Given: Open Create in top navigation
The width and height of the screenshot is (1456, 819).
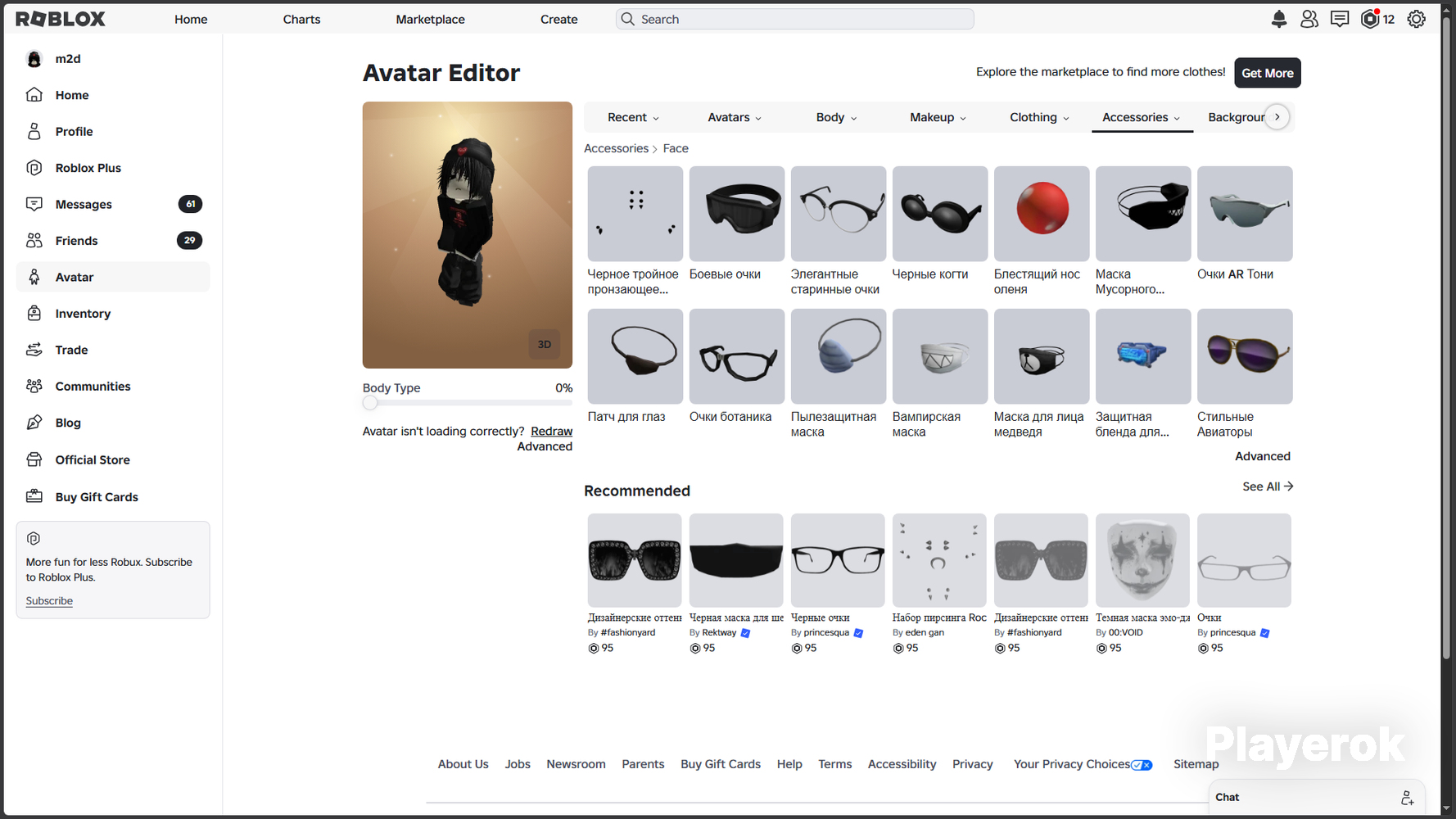Looking at the screenshot, I should tap(559, 19).
